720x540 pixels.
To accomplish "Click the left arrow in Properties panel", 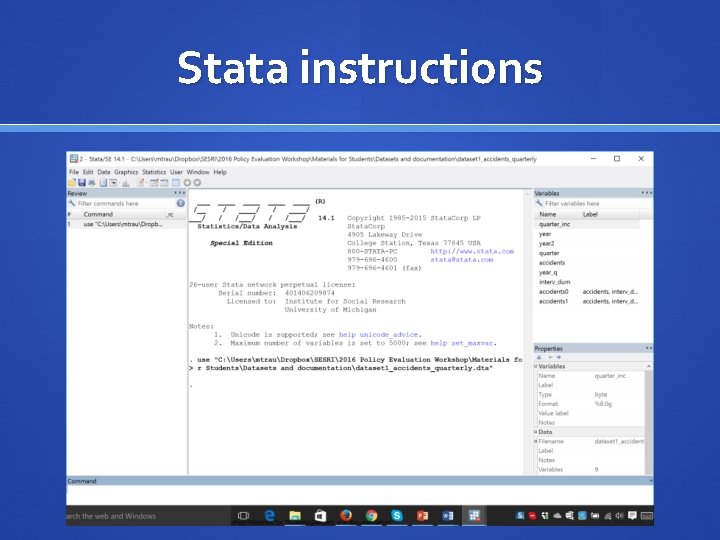I will click(550, 357).
